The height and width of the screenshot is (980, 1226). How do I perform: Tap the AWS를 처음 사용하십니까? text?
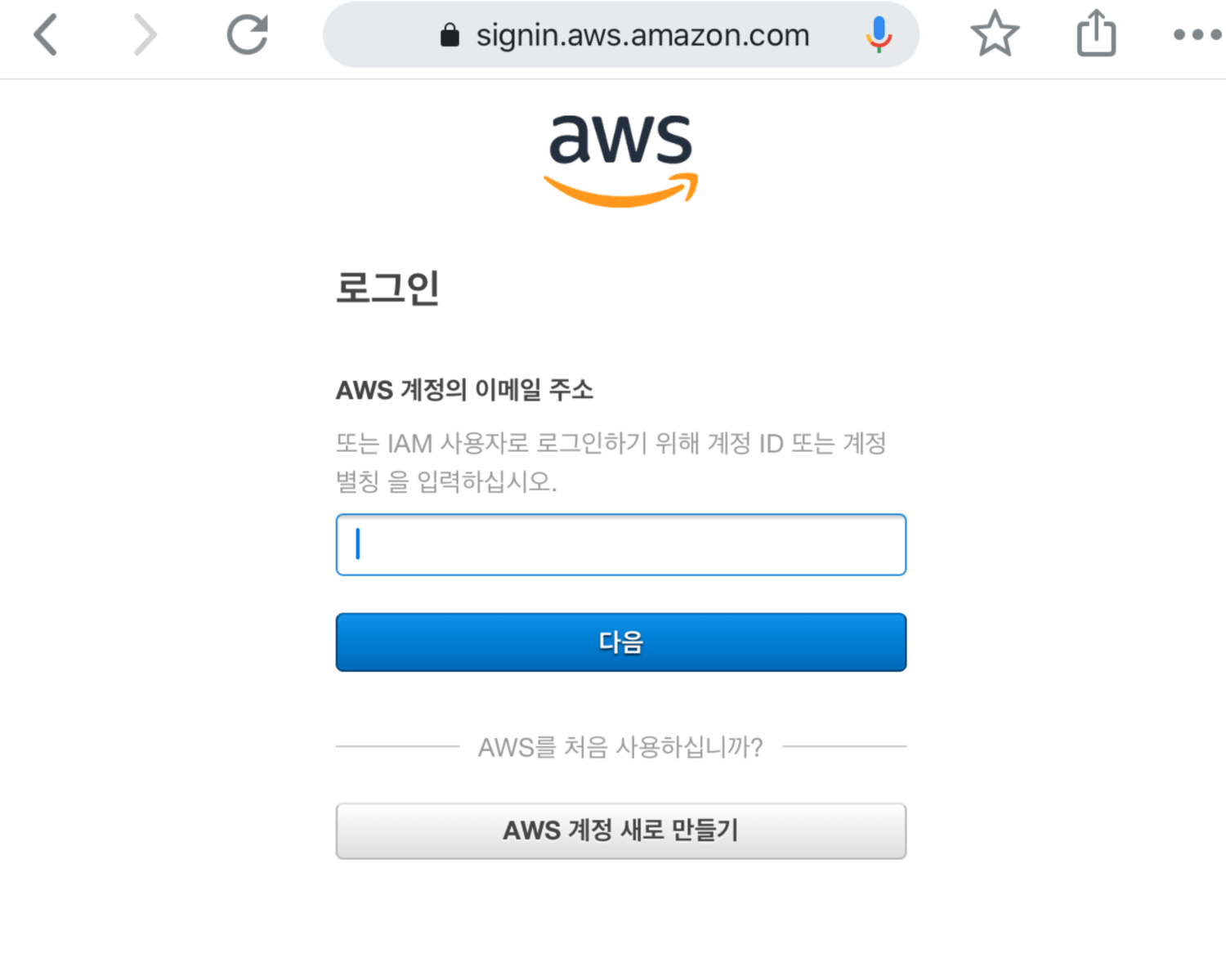pyautogui.click(x=620, y=747)
